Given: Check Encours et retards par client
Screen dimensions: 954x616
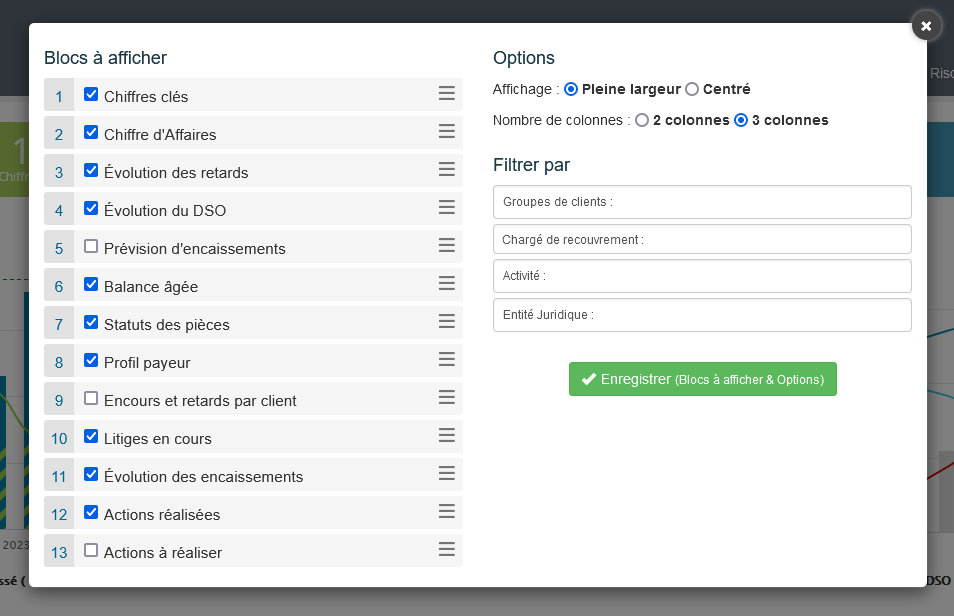Looking at the screenshot, I should (91, 398).
